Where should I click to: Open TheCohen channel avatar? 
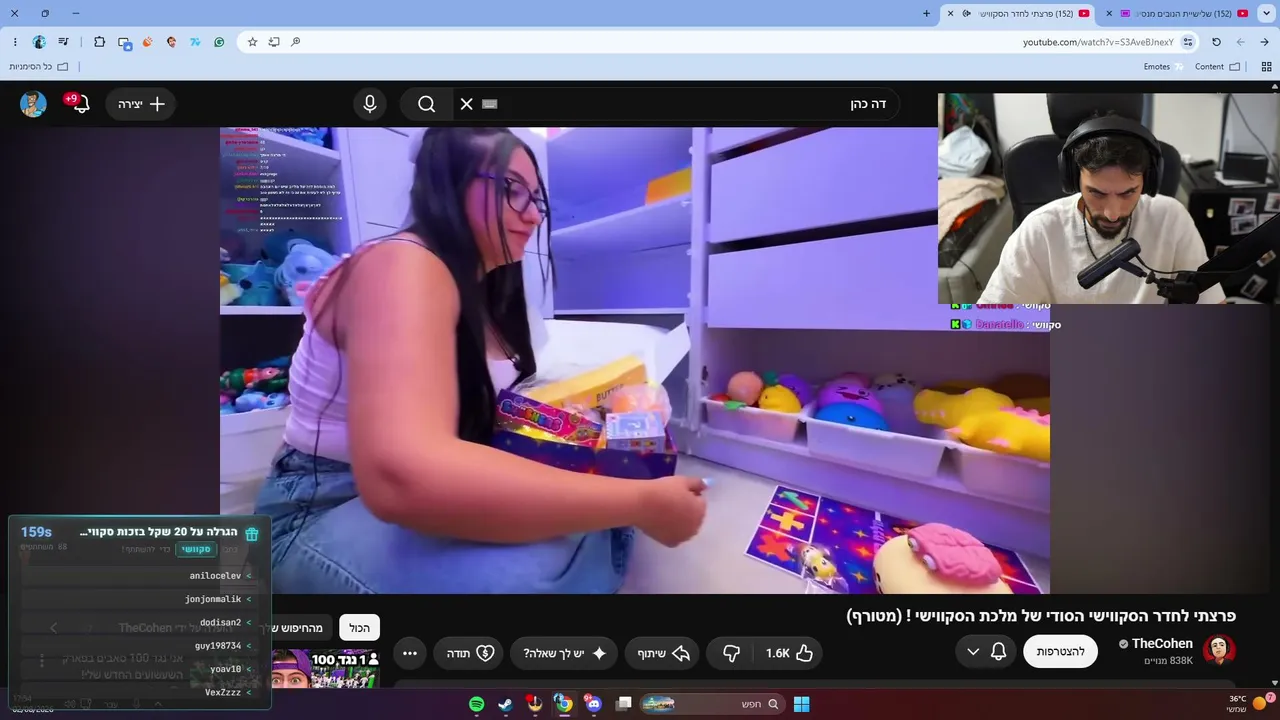(1219, 651)
